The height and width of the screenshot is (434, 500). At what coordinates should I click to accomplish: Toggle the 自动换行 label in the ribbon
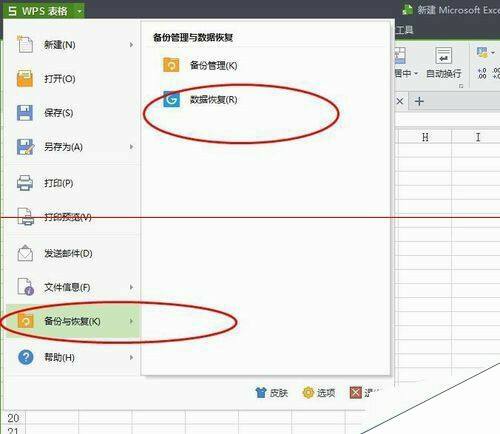444,74
